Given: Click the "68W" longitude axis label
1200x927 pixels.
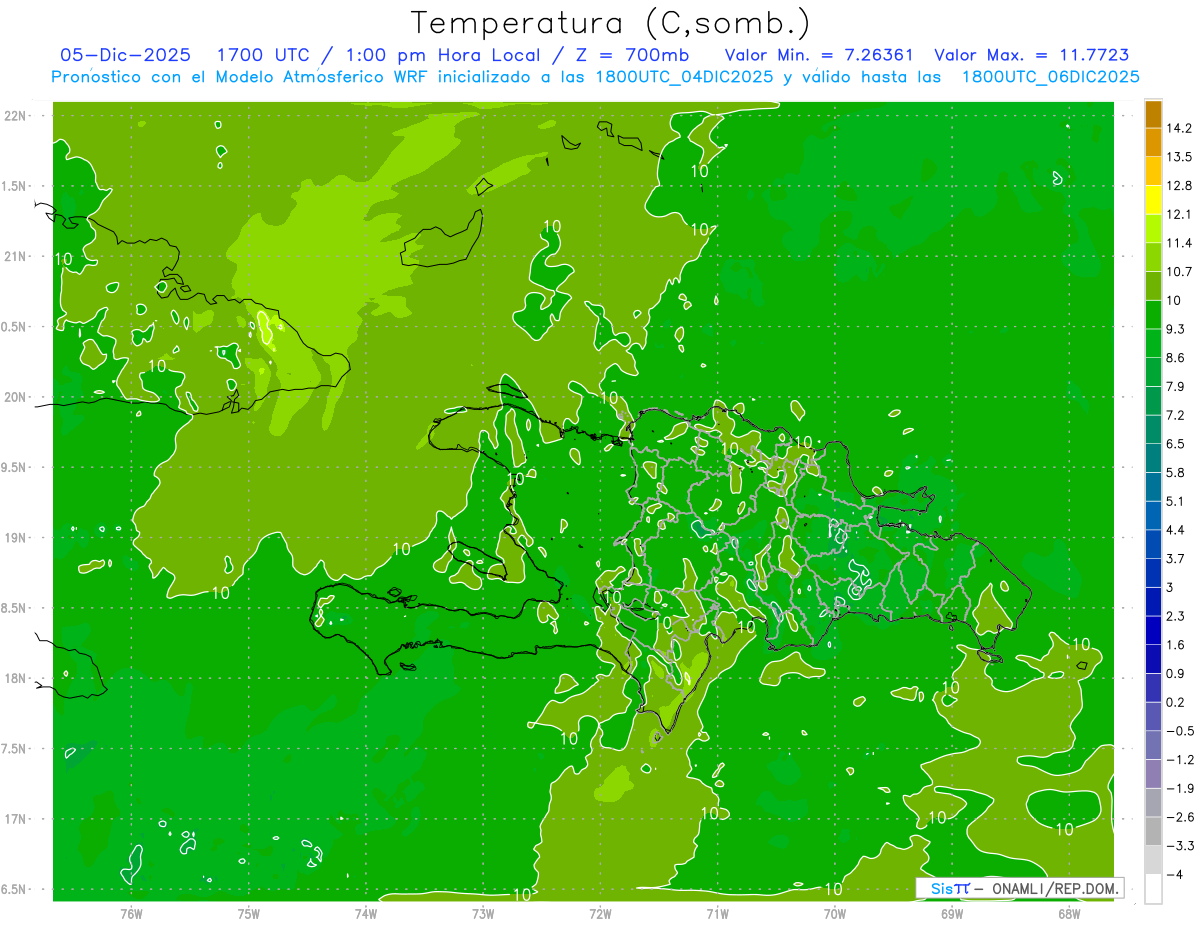Looking at the screenshot, I should [1069, 913].
